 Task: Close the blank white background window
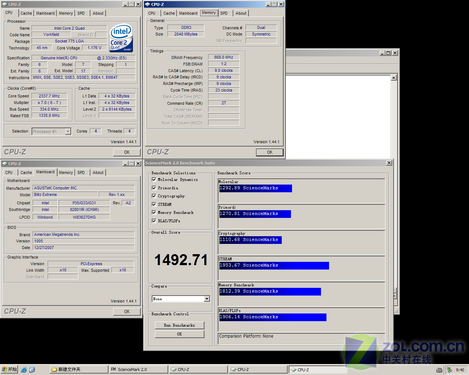[395, 53]
